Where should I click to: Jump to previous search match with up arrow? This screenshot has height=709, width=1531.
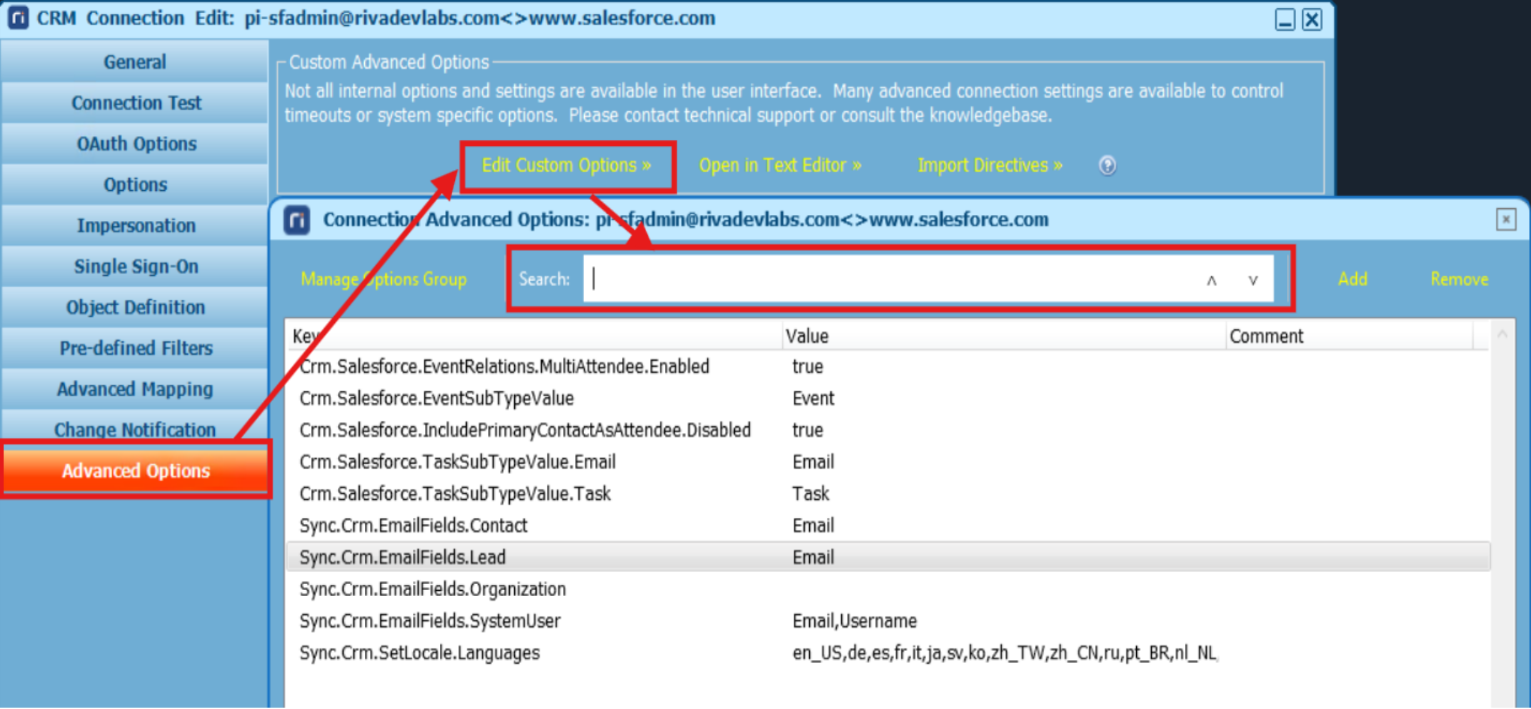pyautogui.click(x=1211, y=280)
